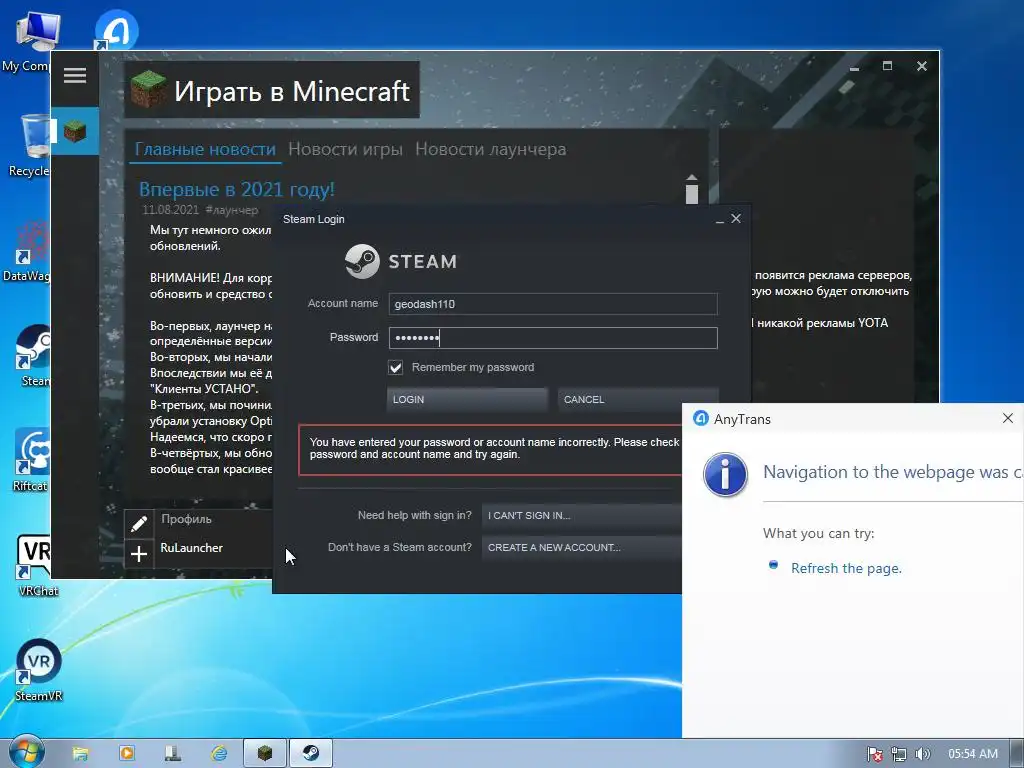Click CREATE A NEW ACCOUNT button
This screenshot has width=1024, height=768.
pyautogui.click(x=582, y=547)
